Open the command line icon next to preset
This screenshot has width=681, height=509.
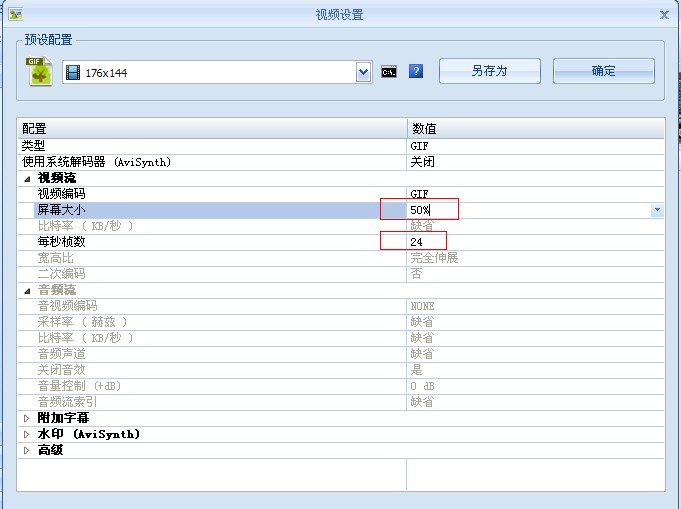click(x=389, y=72)
